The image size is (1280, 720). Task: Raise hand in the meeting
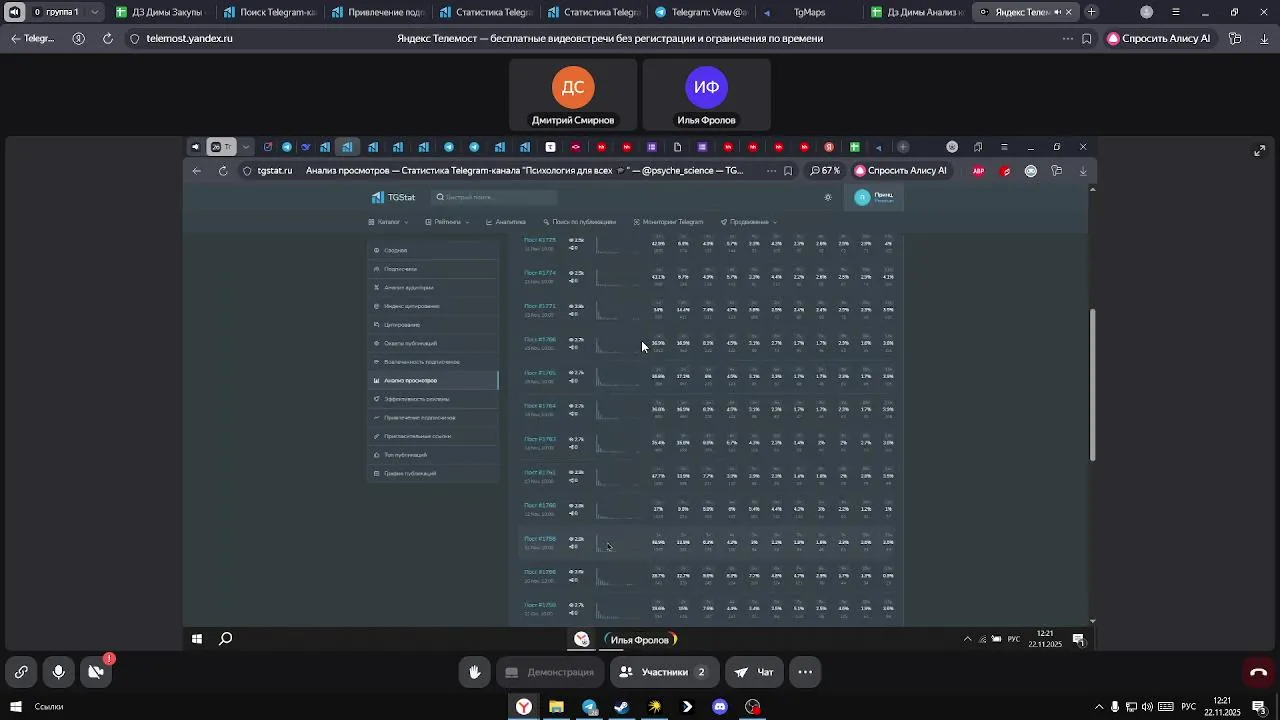pos(475,672)
